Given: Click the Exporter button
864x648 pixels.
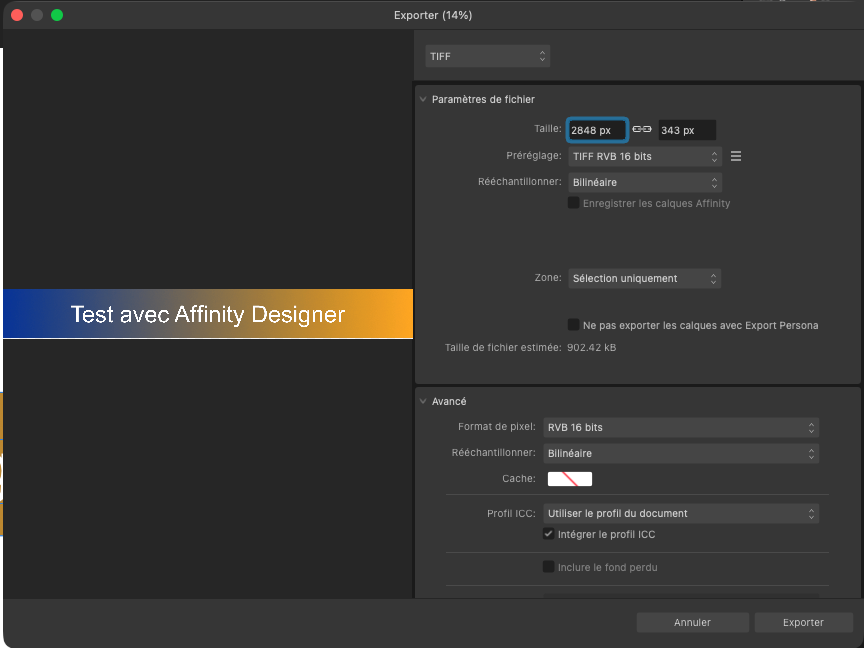Looking at the screenshot, I should 803,622.
